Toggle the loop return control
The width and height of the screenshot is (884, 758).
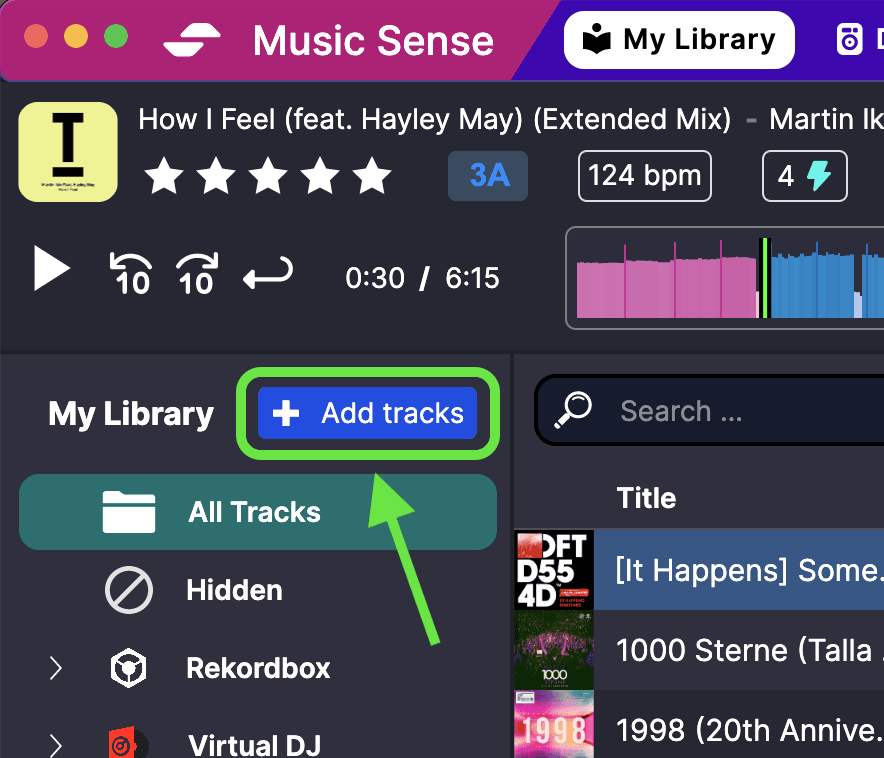[x=267, y=270]
